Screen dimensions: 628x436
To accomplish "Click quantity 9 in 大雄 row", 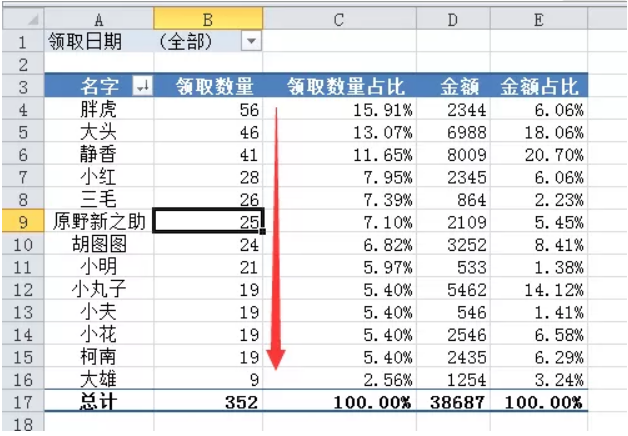I will pos(208,379).
